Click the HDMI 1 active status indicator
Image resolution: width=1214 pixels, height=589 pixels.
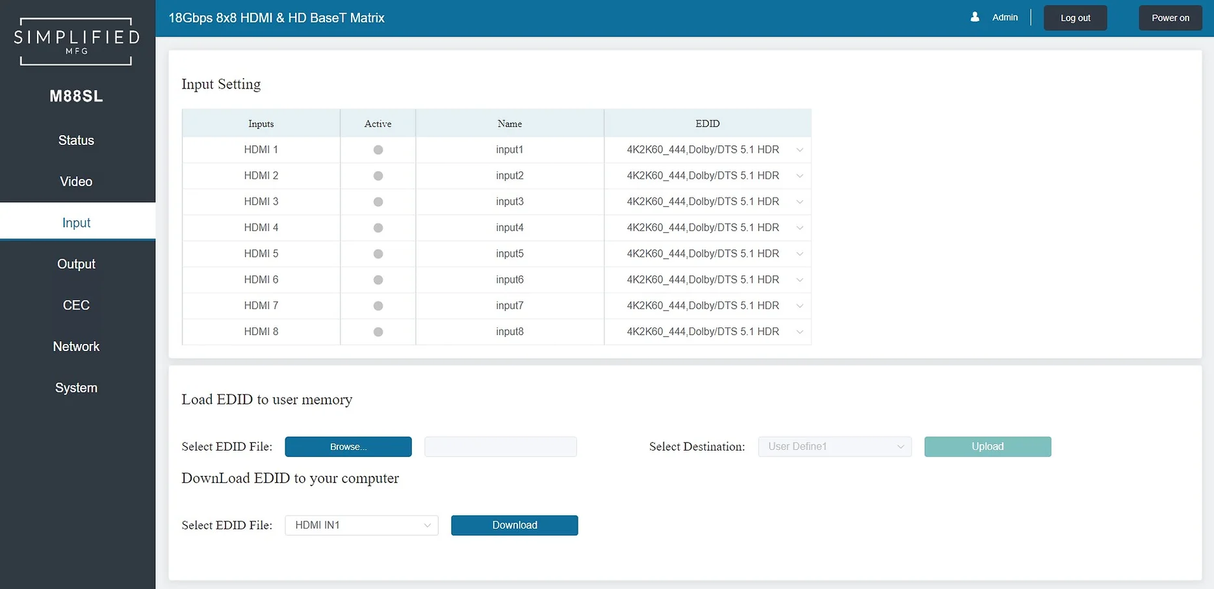coord(378,150)
